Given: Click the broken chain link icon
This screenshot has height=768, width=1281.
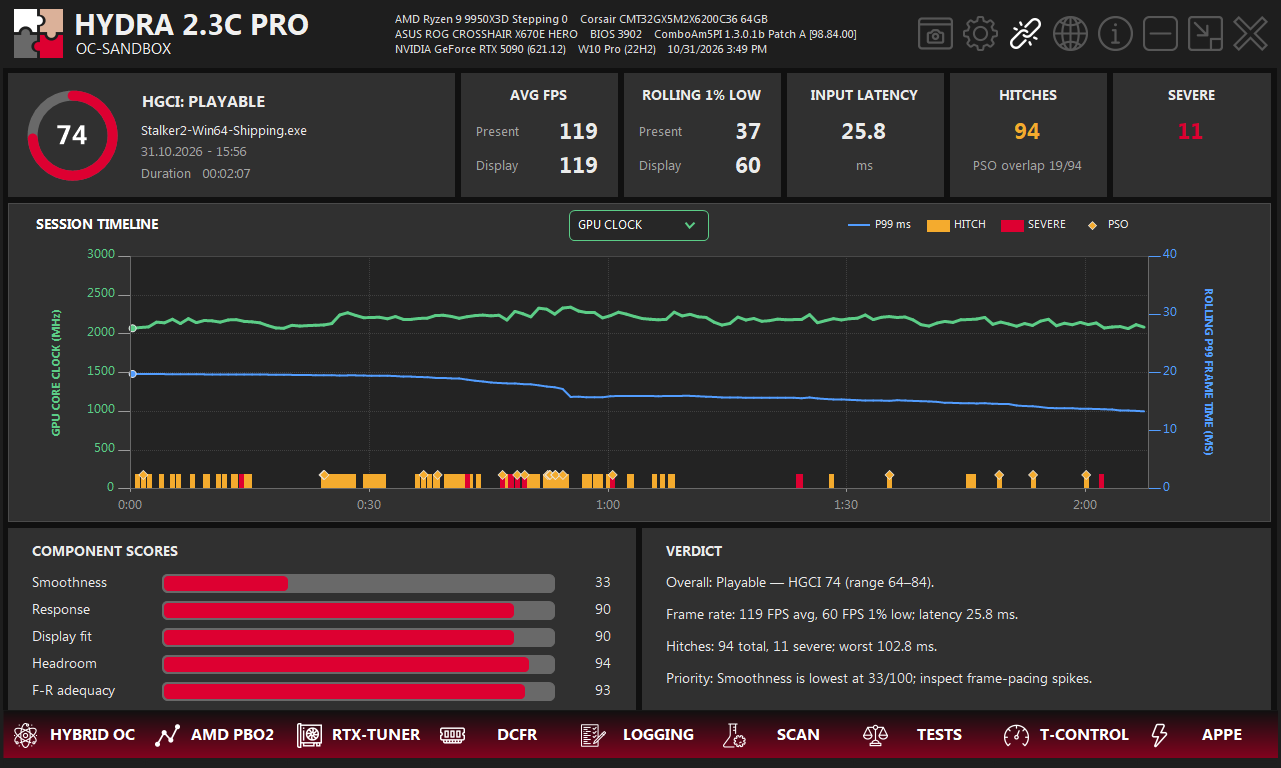Looking at the screenshot, I should (x=1025, y=34).
